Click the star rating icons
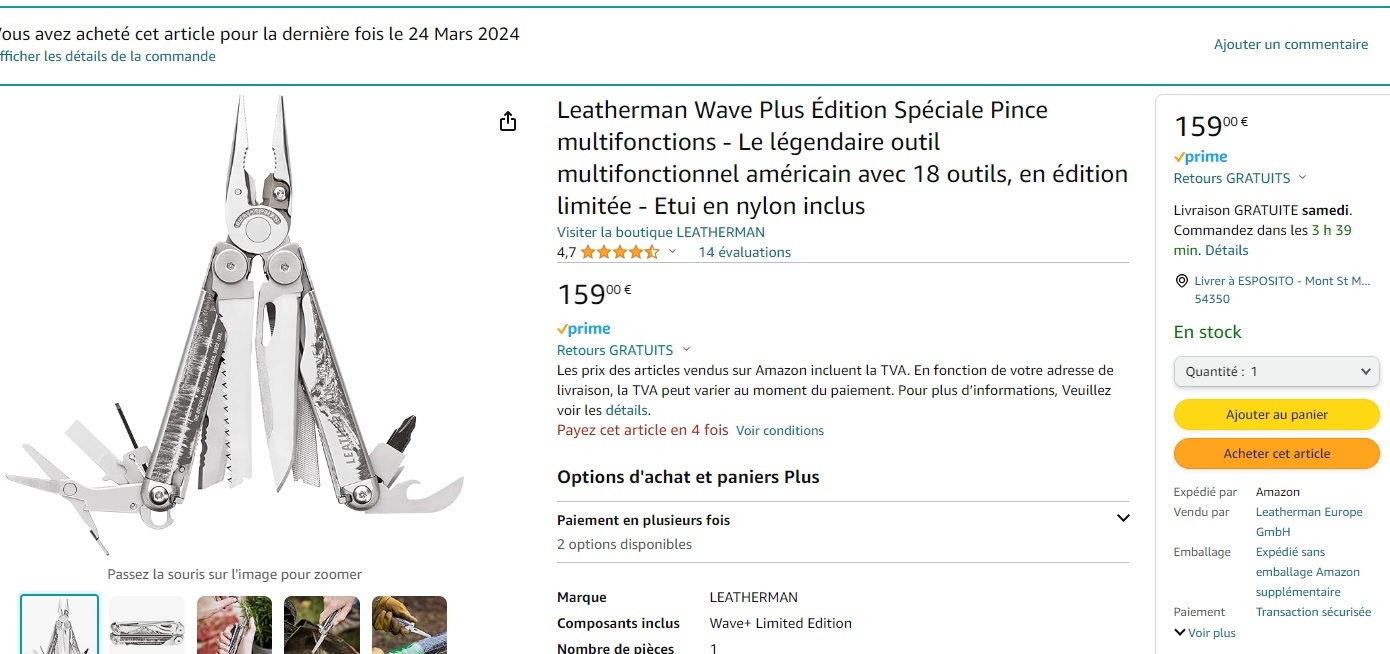 tap(619, 252)
